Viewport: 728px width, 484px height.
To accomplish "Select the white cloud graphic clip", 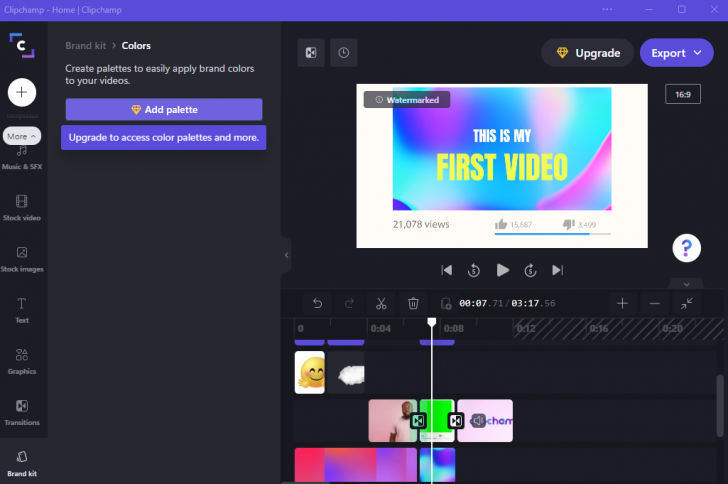I will pos(346,373).
